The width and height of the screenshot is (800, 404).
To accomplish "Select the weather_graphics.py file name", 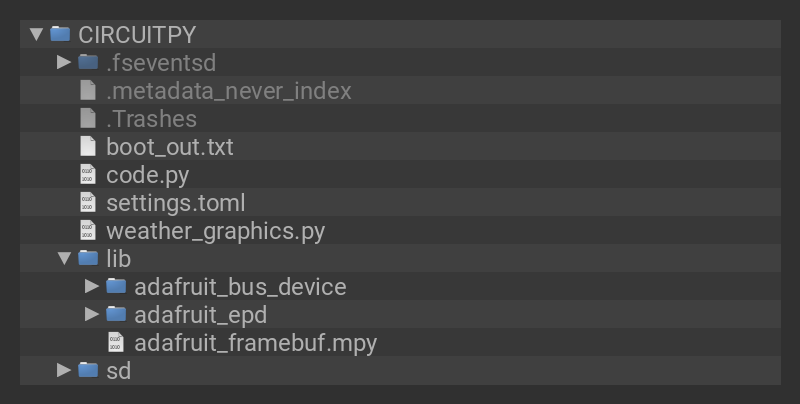I will tap(215, 231).
